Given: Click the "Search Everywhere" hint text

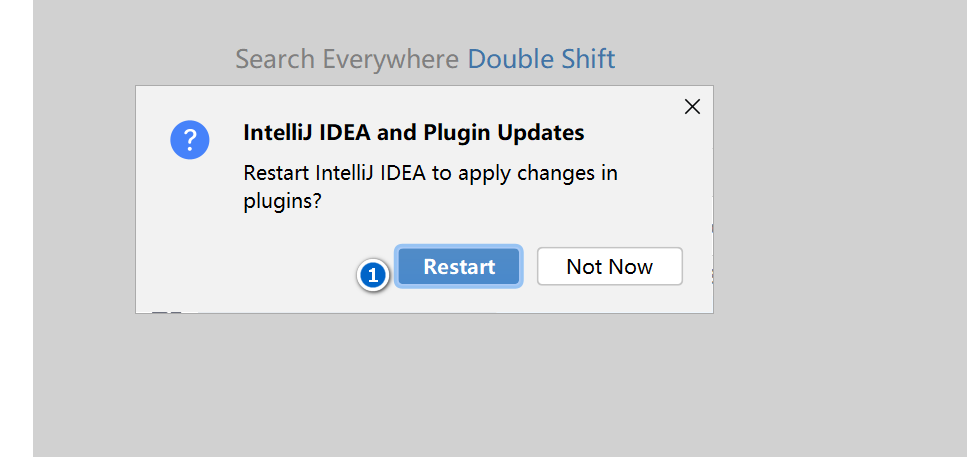Looking at the screenshot, I should click(x=348, y=59).
